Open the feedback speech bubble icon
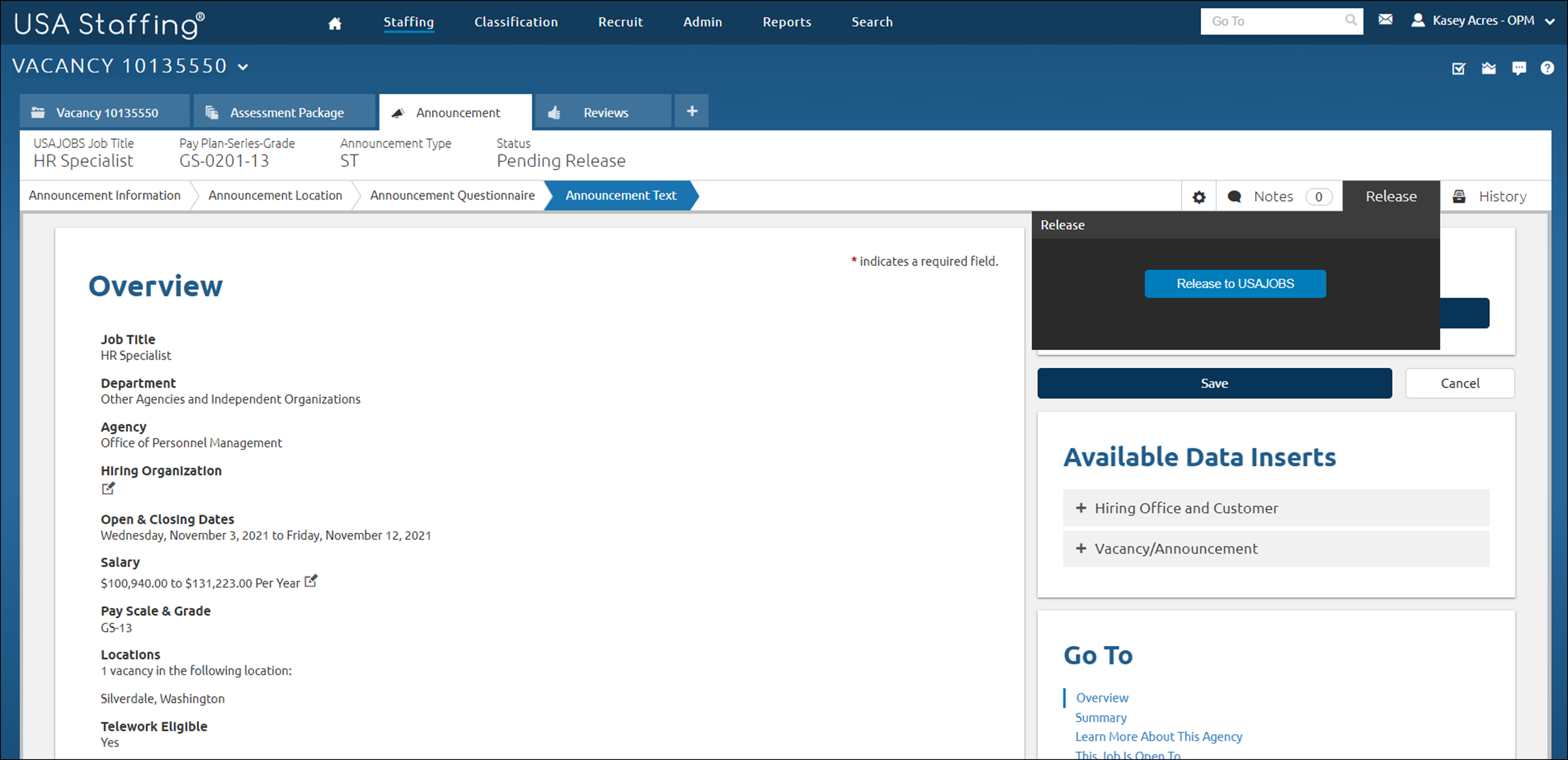1568x760 pixels. click(1519, 68)
